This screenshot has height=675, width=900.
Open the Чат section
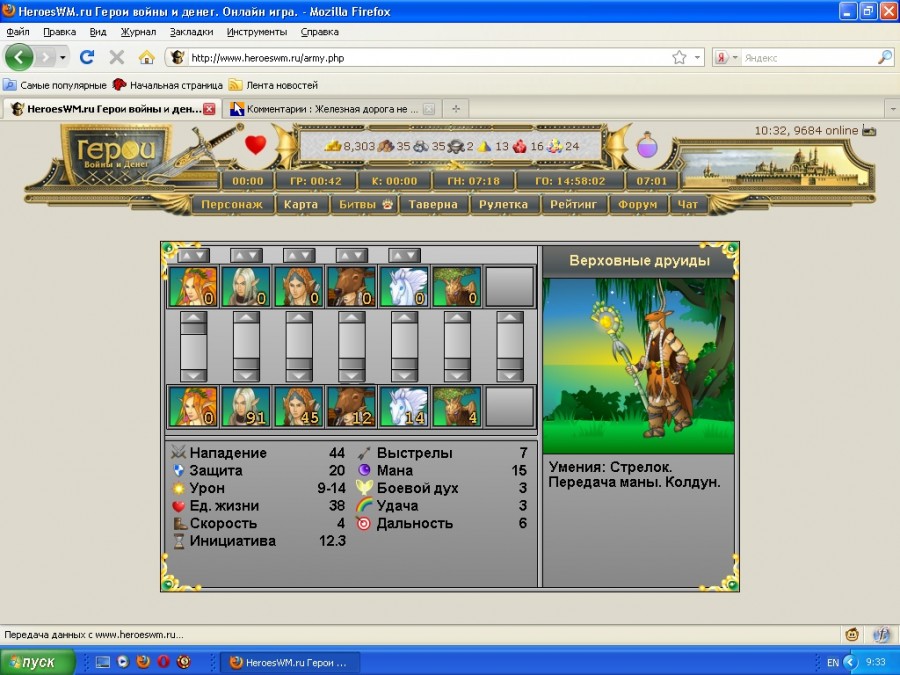coord(688,204)
